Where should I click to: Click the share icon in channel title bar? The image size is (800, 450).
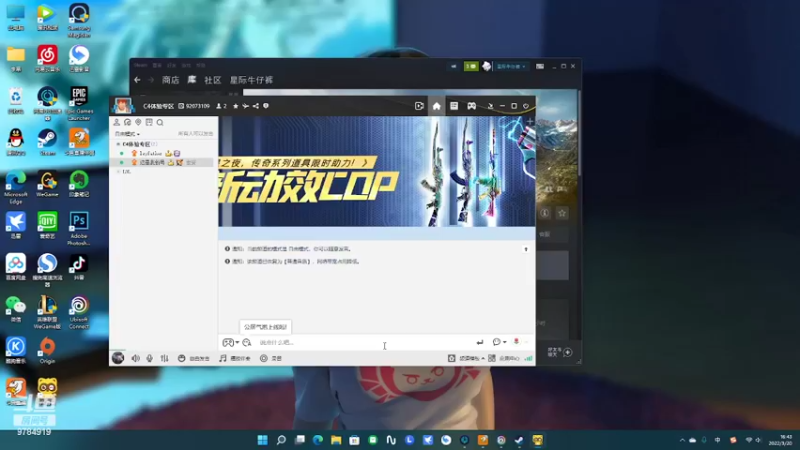[256, 106]
